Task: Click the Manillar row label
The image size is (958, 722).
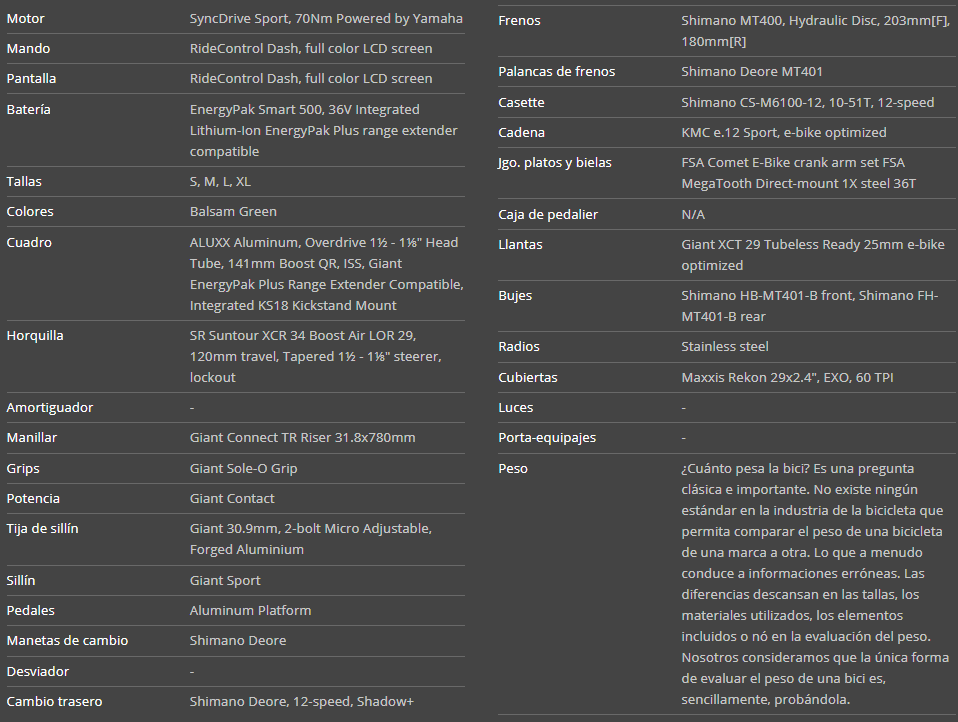Action: tap(32, 437)
